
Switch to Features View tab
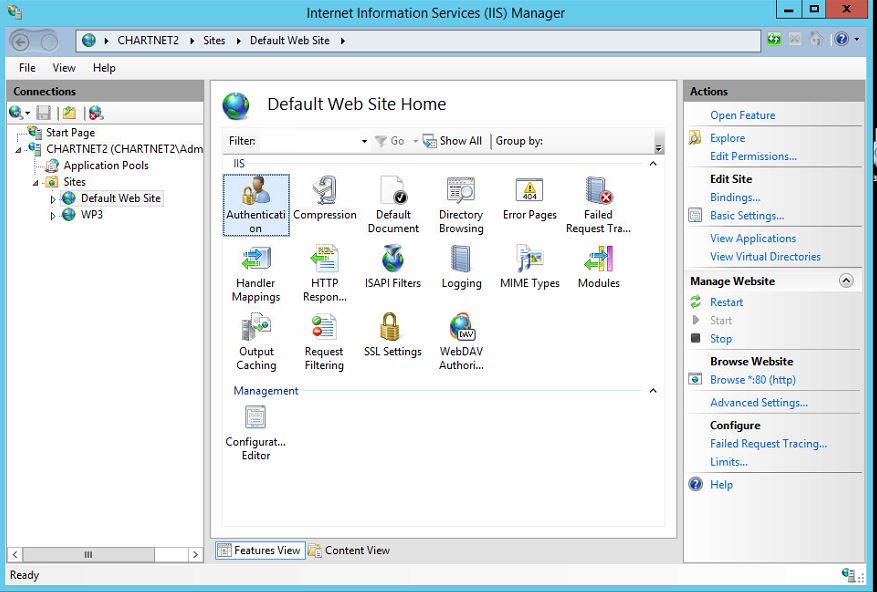pyautogui.click(x=260, y=551)
